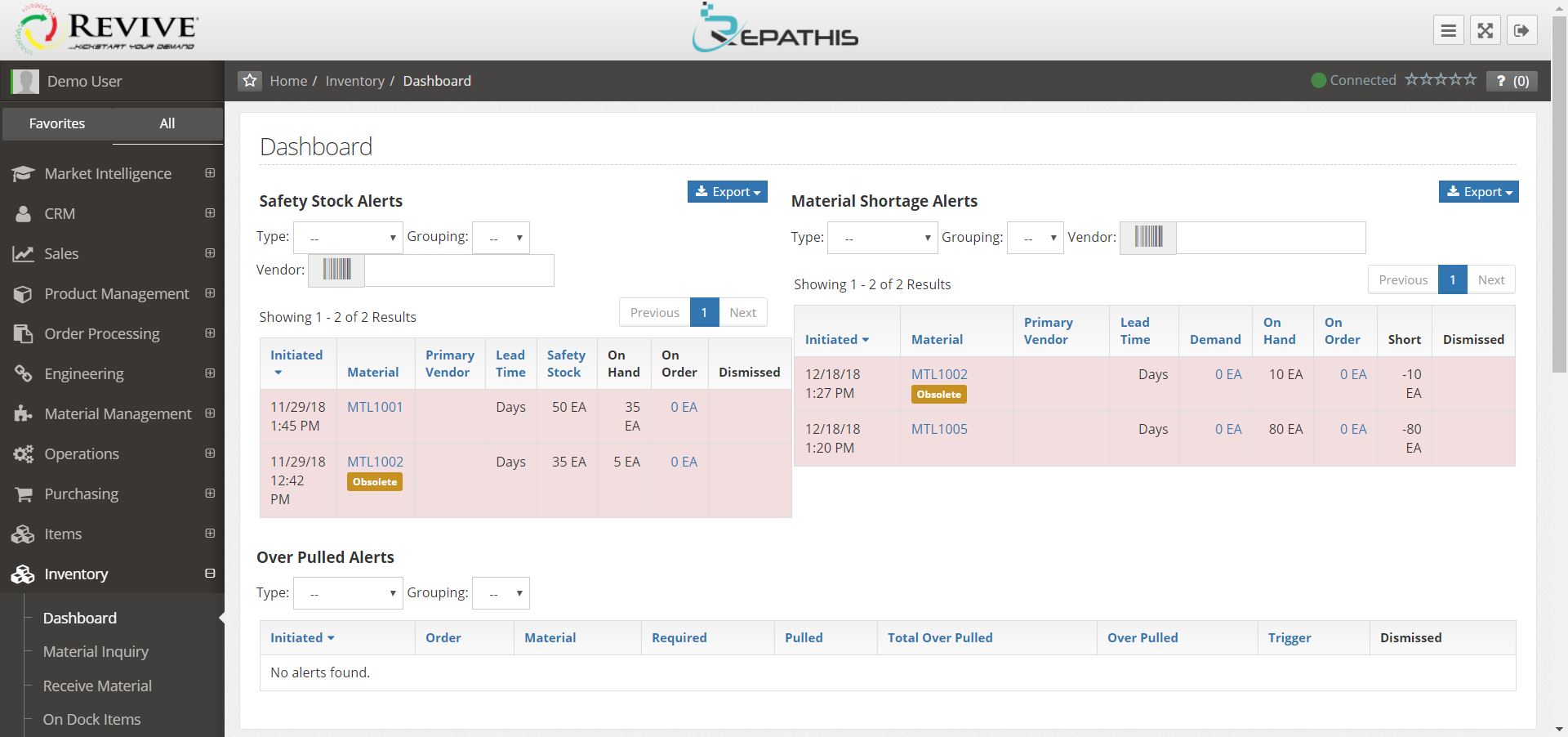Expand the Sales menu with plus toggle
The image size is (1568, 737).
(x=210, y=253)
